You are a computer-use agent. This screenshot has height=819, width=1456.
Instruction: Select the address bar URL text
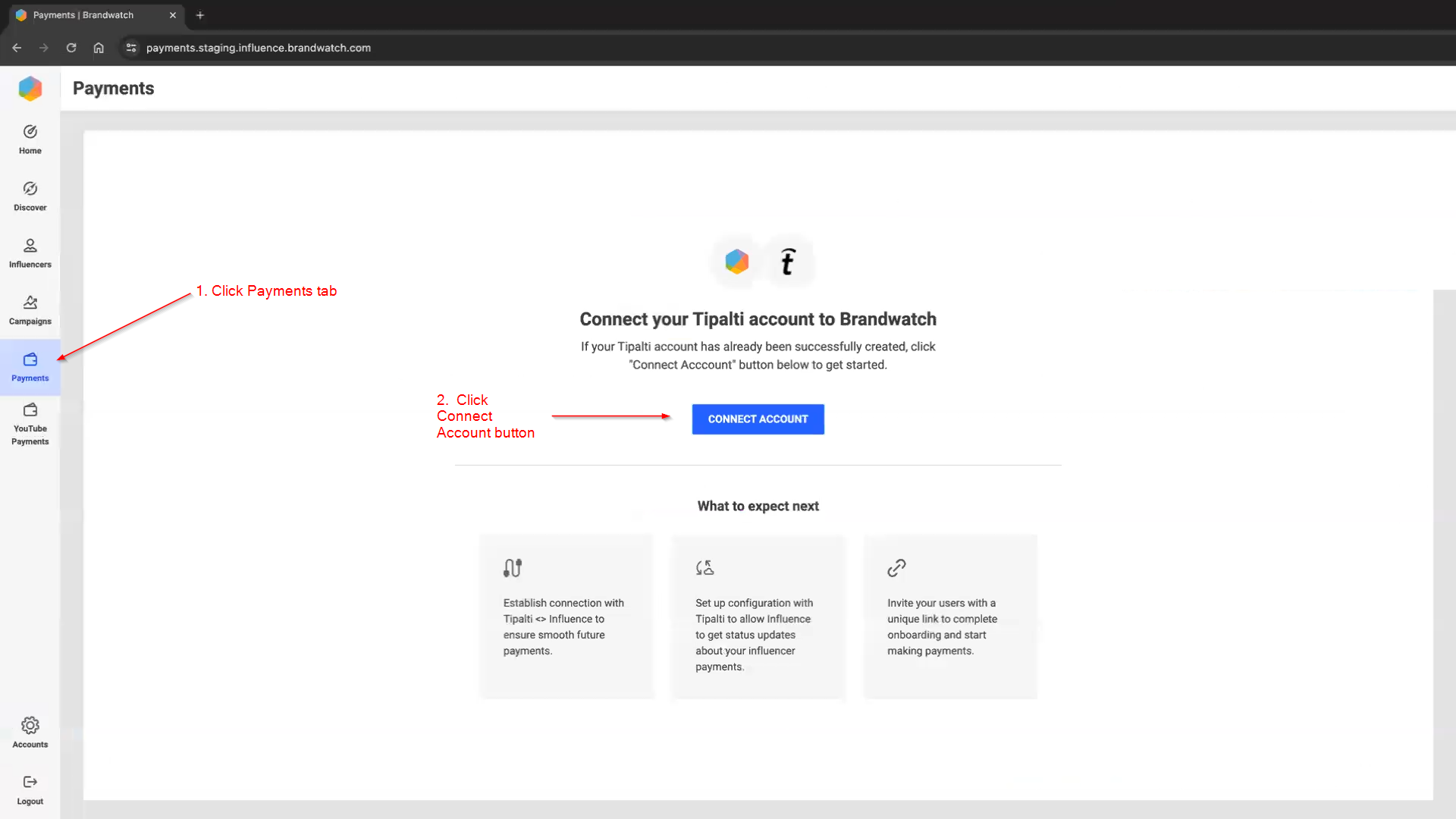pyautogui.click(x=258, y=48)
